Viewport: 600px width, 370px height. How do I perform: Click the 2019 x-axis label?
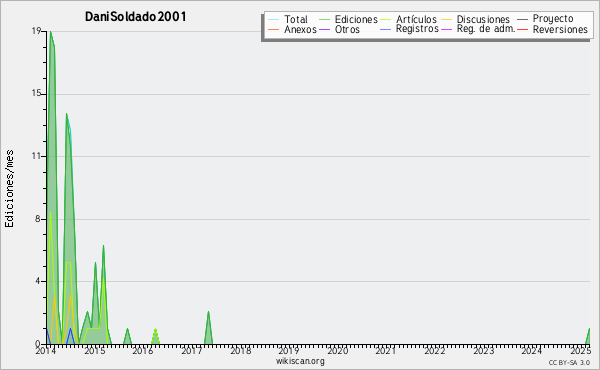pos(289,351)
